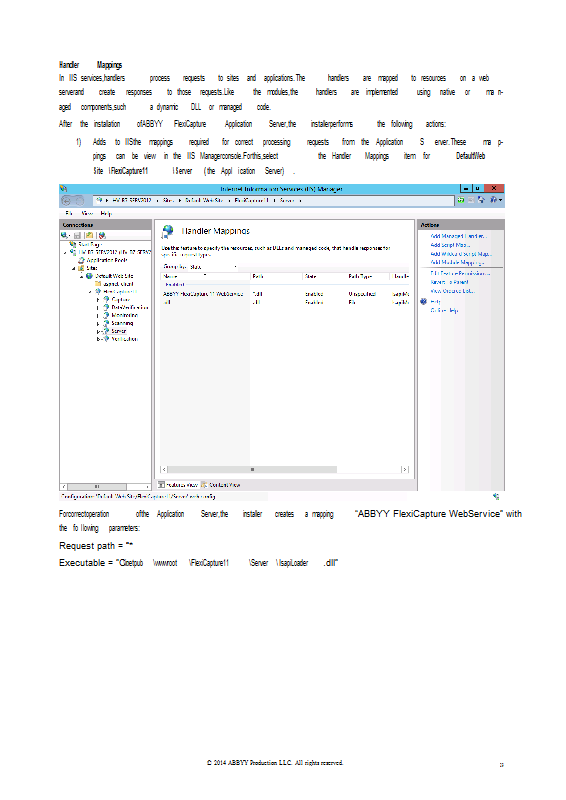Screen dimensions: 566x800
Task: Collapse the Default Web Site node expander
Action: 82,276
